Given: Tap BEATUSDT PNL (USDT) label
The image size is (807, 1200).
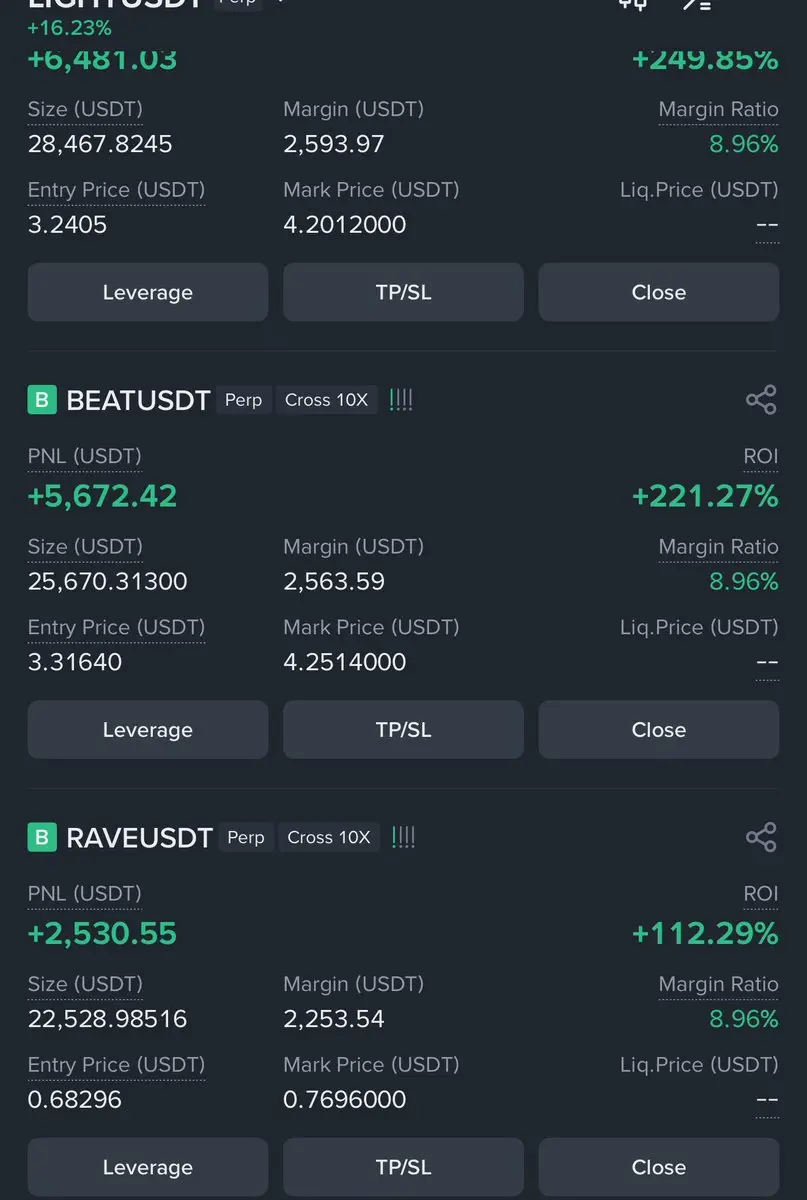Looking at the screenshot, I should coord(84,457).
